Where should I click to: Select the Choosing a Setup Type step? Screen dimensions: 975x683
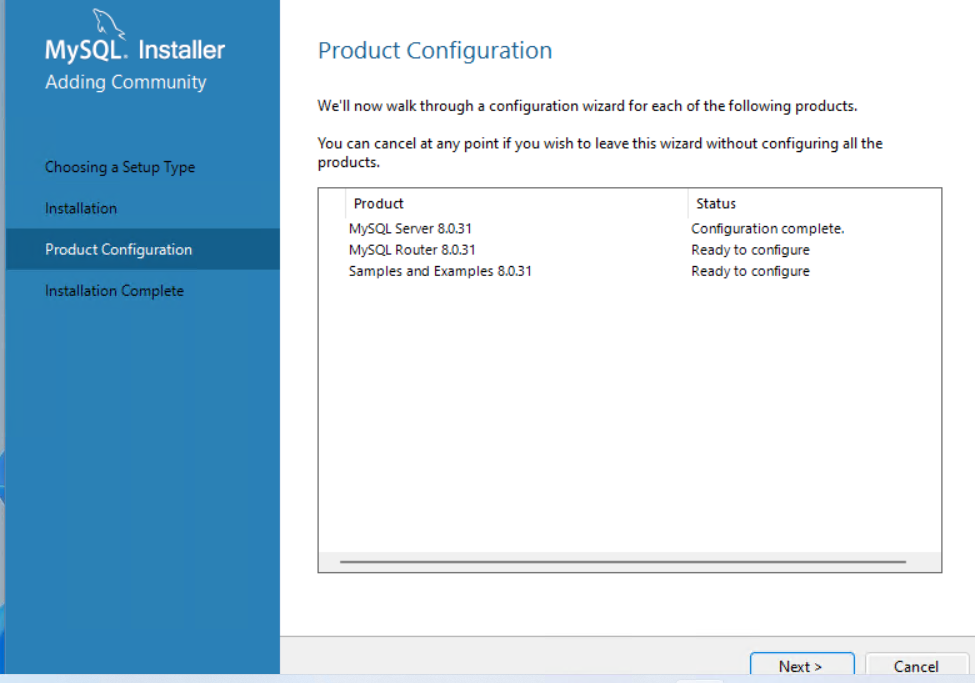coord(120,167)
